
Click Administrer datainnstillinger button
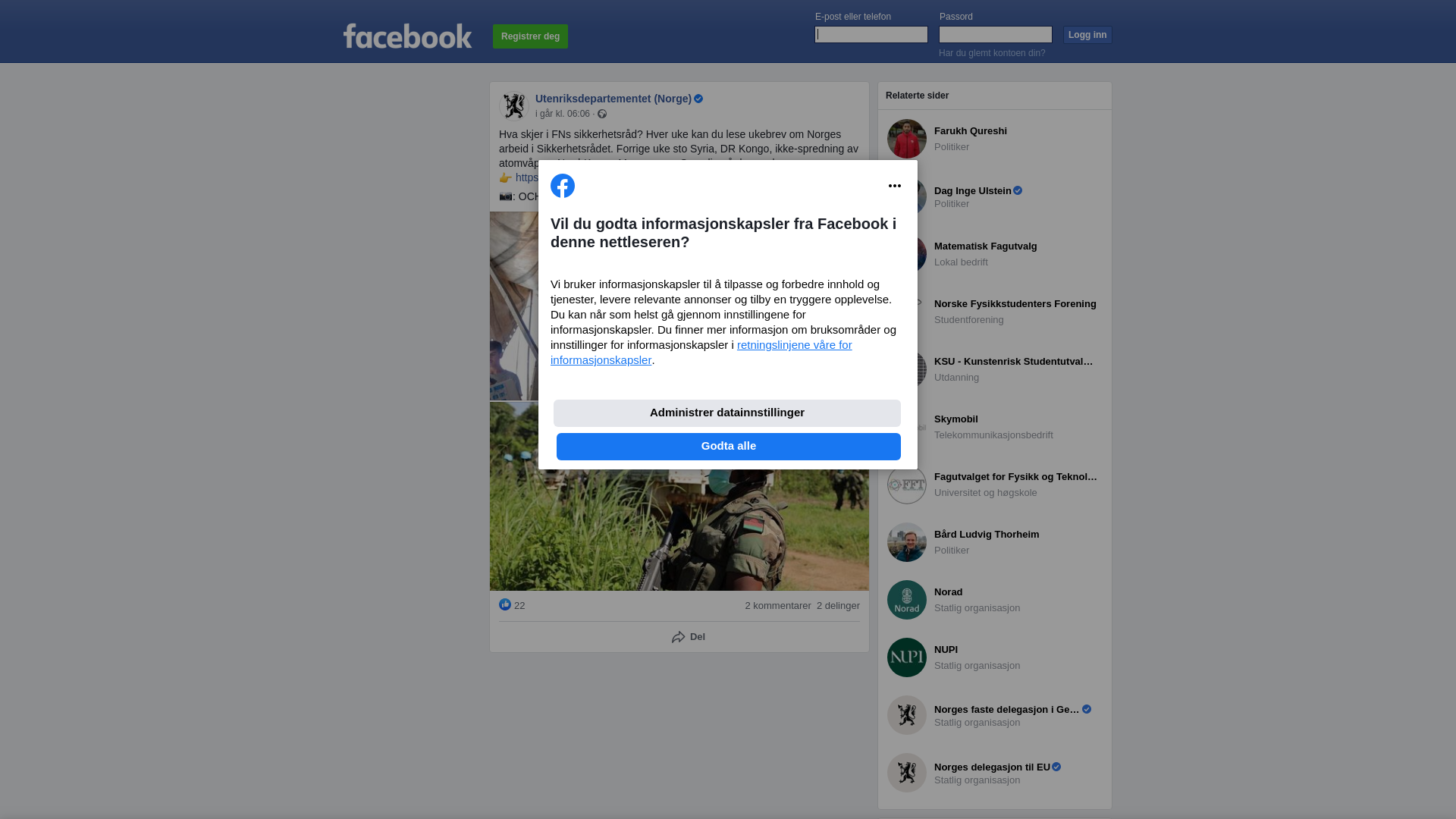pos(727,413)
